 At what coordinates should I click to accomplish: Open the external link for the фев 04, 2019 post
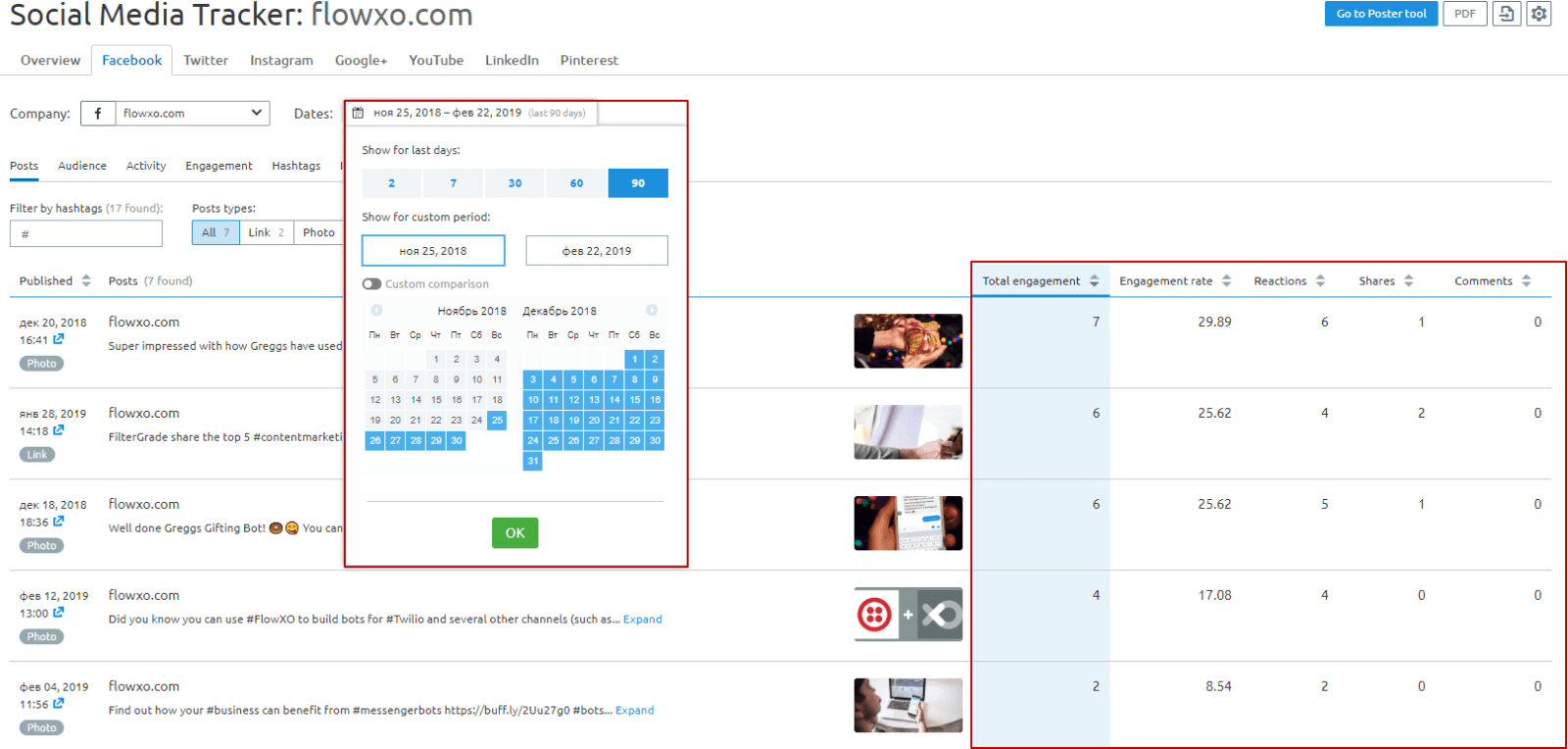pyautogui.click(x=59, y=704)
